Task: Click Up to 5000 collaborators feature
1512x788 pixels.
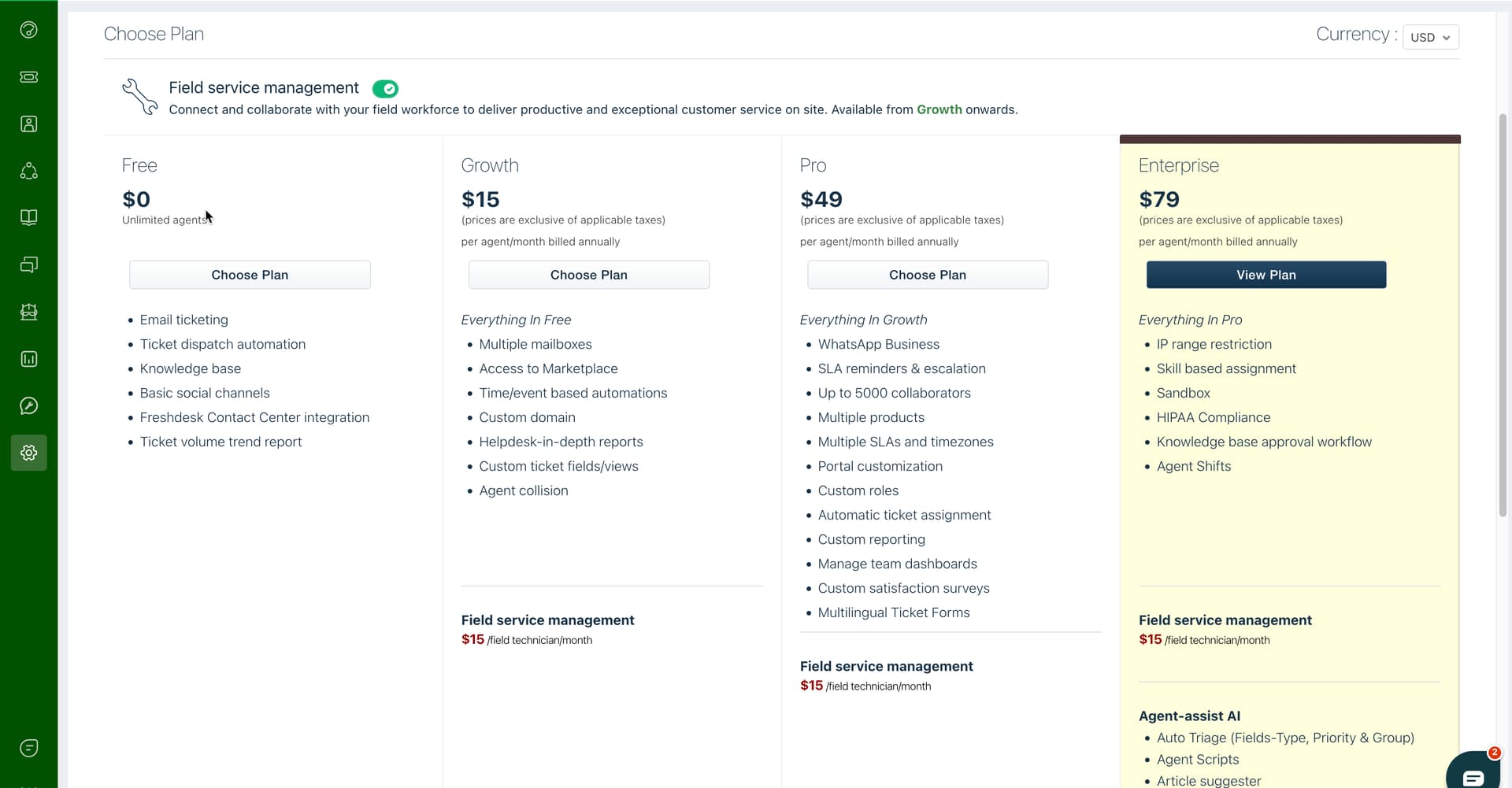Action: tap(894, 393)
